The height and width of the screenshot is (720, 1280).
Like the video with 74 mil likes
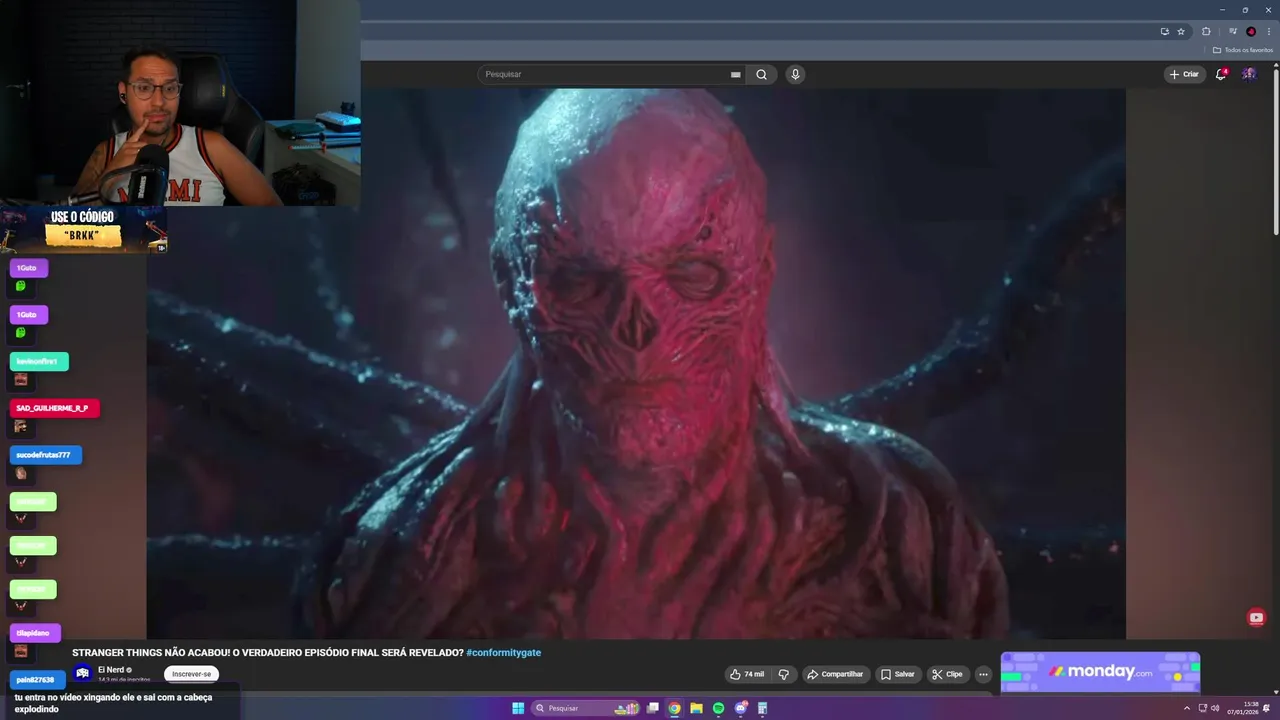[748, 674]
